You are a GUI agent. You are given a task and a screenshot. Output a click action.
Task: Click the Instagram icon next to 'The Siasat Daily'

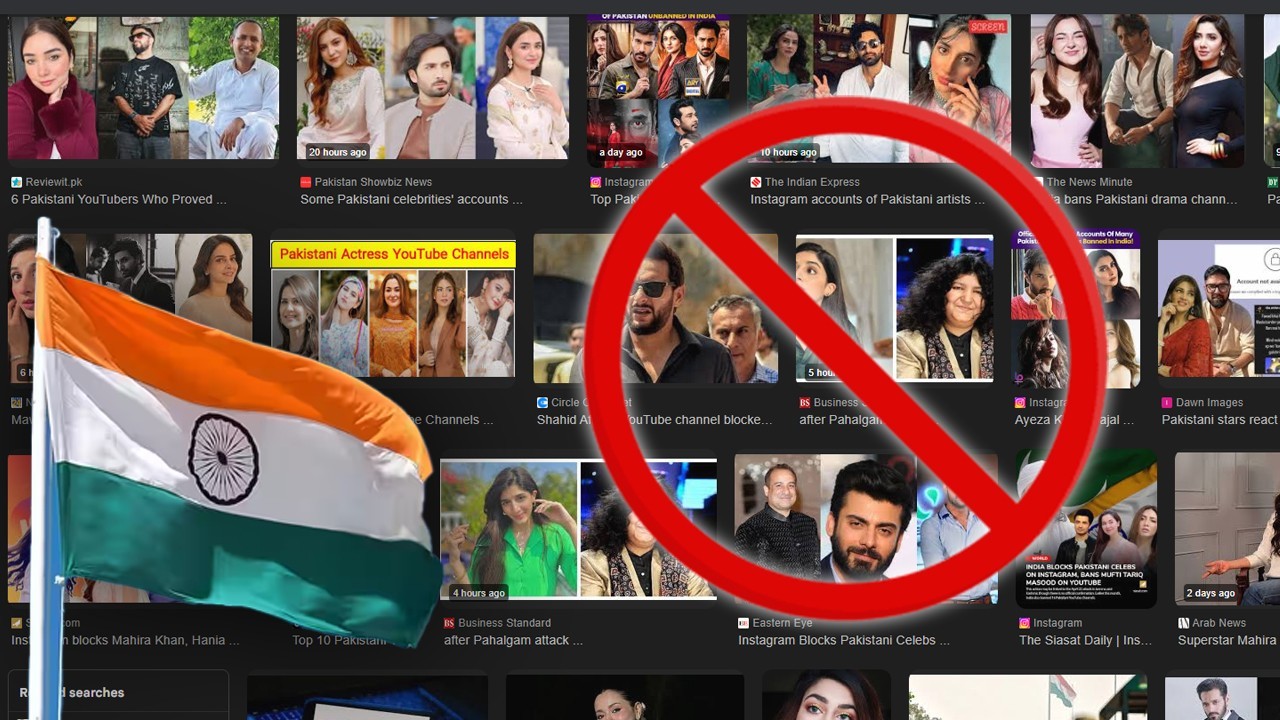tap(1022, 622)
